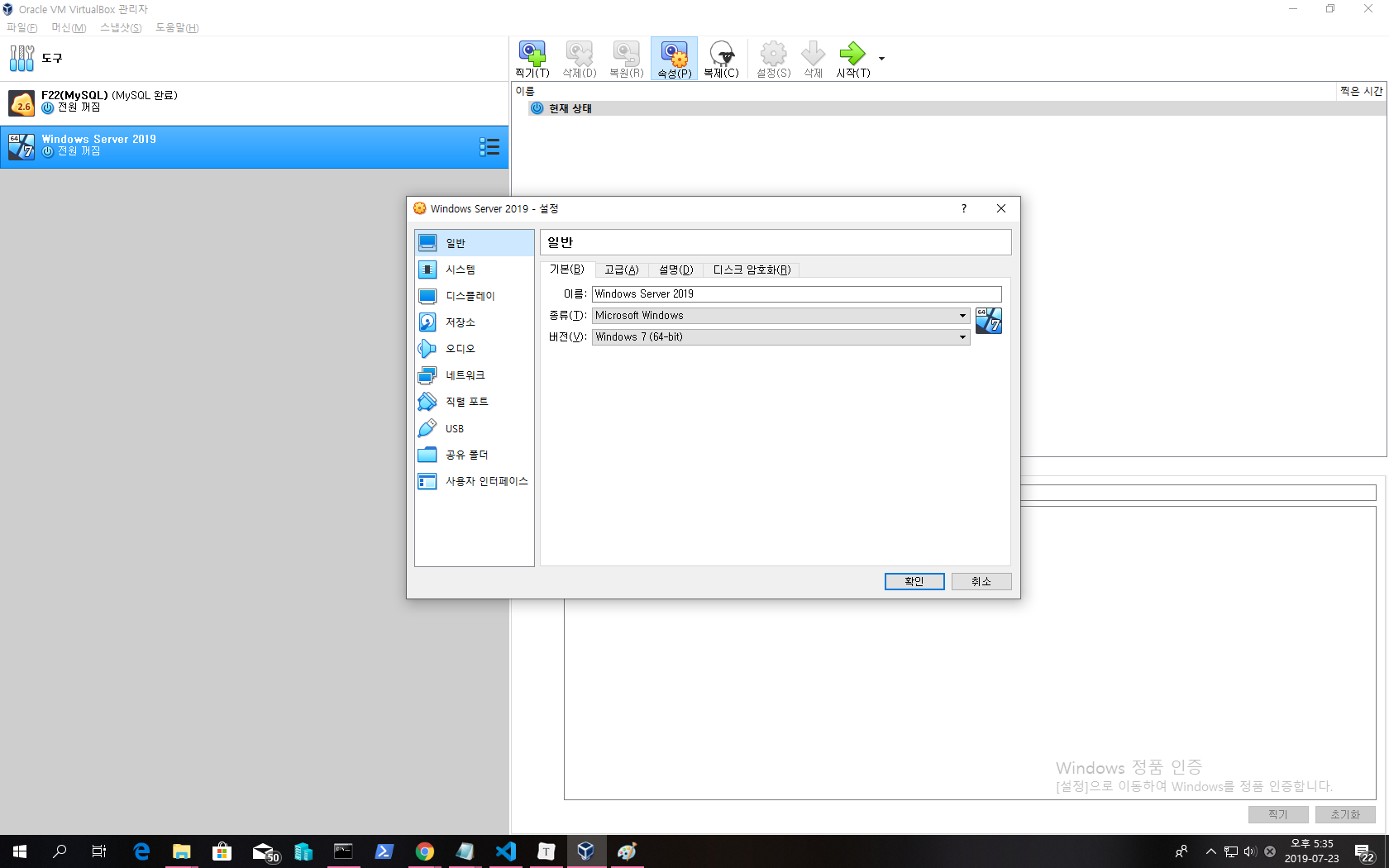
Task: Open the USB settings category
Action: point(474,428)
